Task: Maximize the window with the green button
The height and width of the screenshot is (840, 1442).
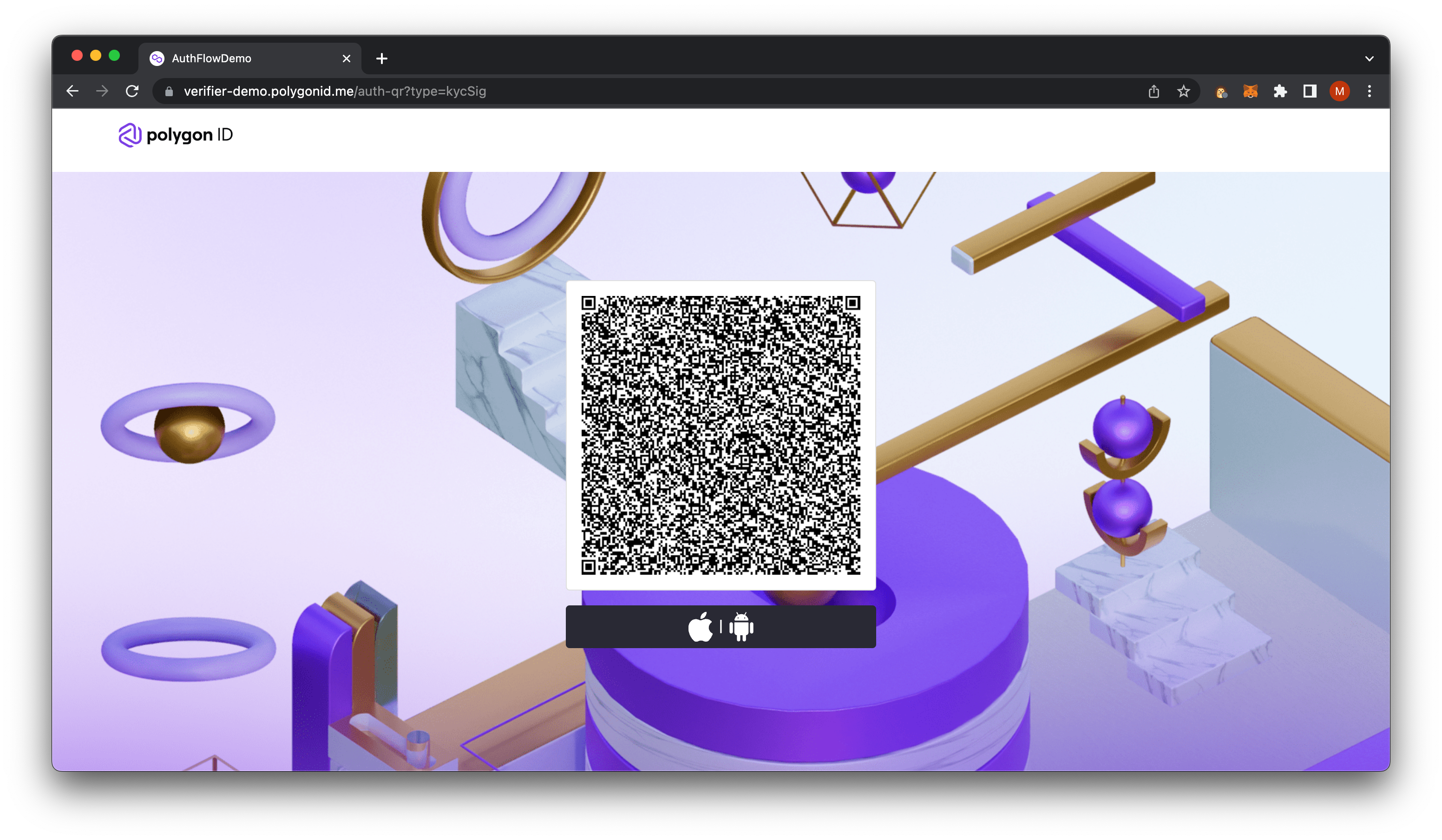Action: (x=114, y=55)
